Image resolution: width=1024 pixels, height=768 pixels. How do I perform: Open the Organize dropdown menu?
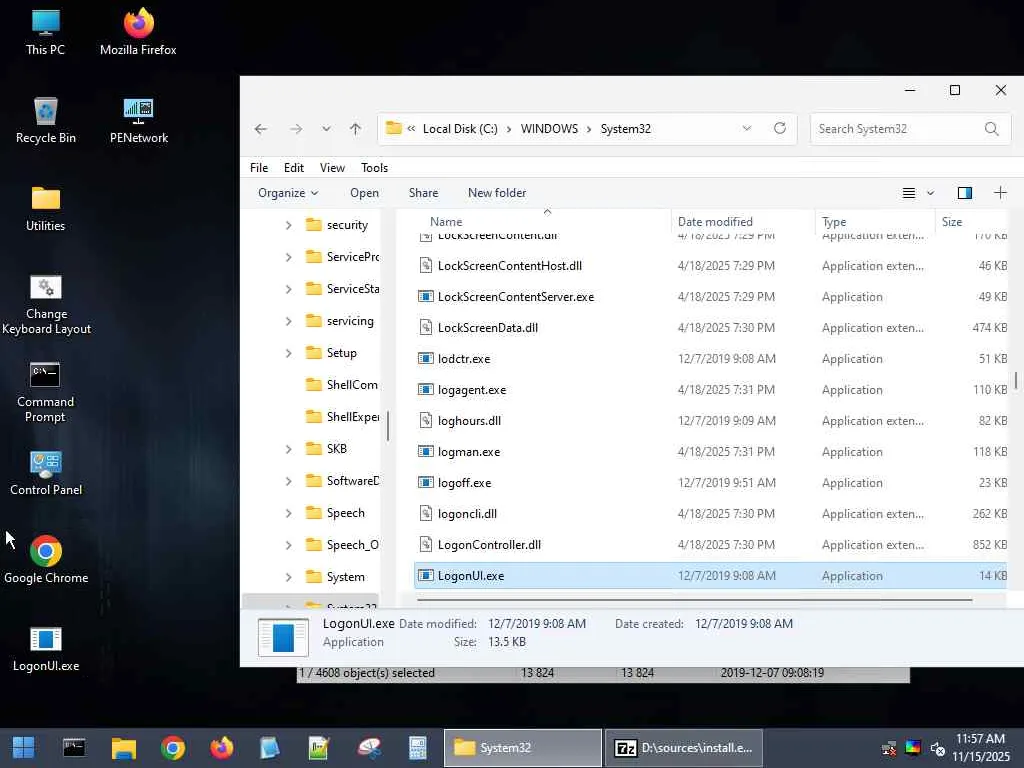click(288, 193)
